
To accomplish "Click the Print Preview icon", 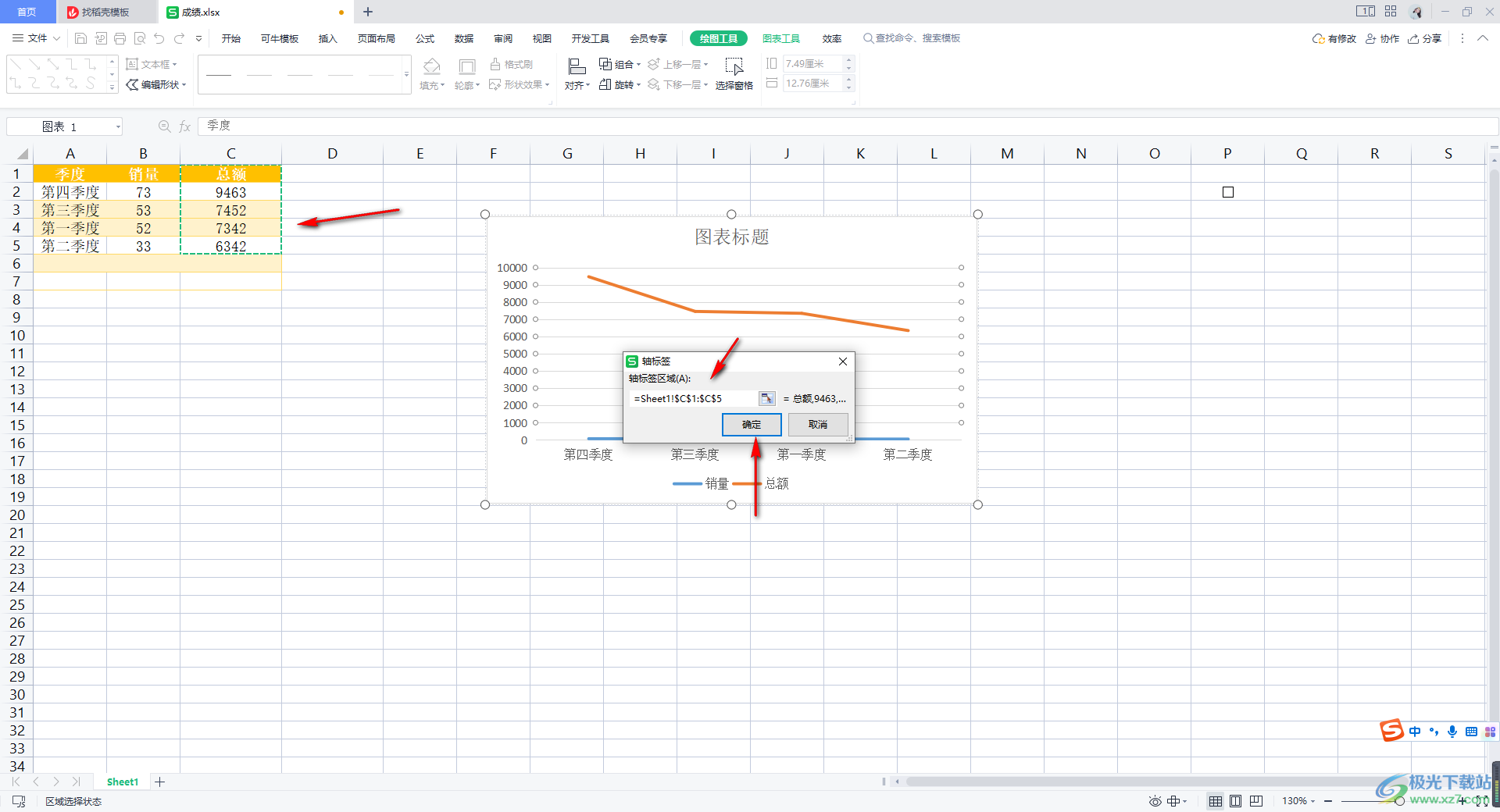I will pos(140,38).
